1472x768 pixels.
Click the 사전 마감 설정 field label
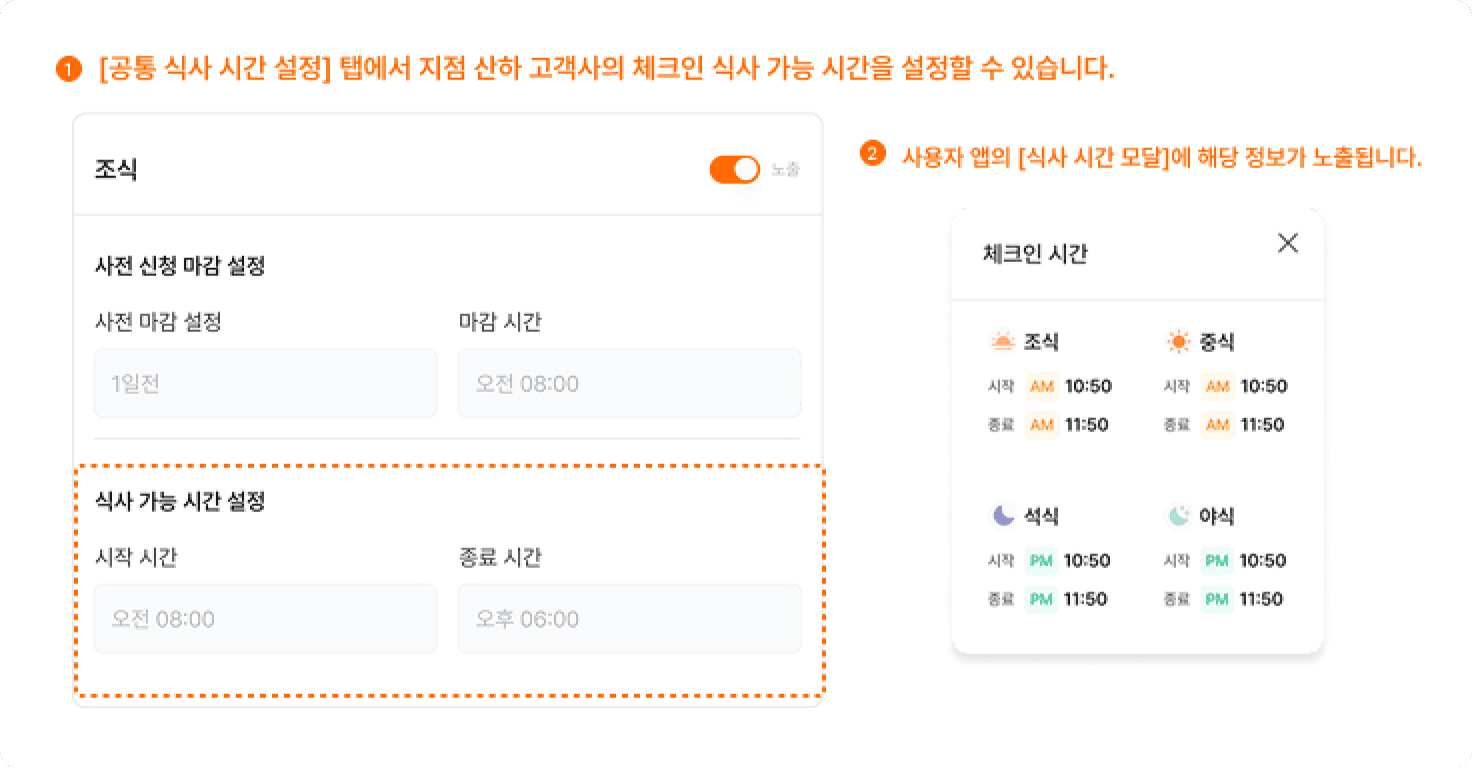[x=157, y=322]
